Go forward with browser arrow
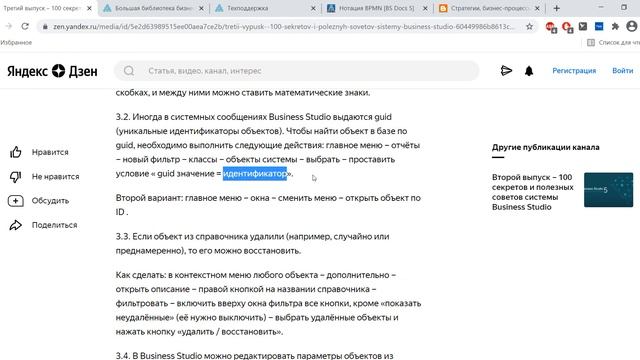640x360 pixels. point(9,27)
